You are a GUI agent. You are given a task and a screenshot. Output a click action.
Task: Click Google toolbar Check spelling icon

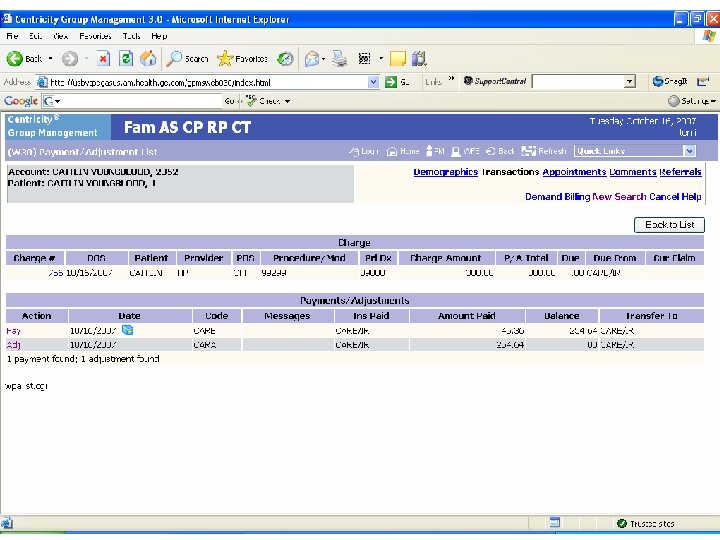pyautogui.click(x=251, y=101)
